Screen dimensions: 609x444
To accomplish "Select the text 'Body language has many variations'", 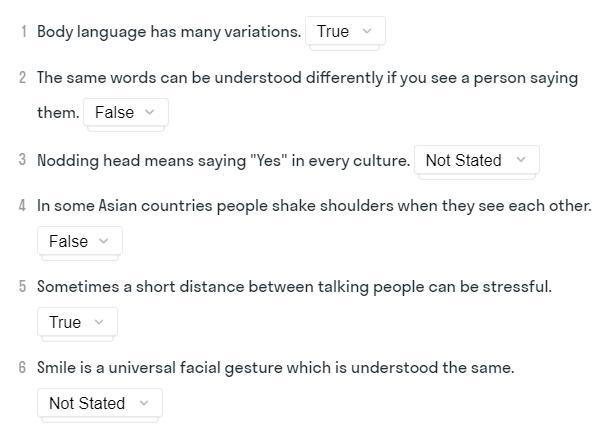I will (169, 32).
